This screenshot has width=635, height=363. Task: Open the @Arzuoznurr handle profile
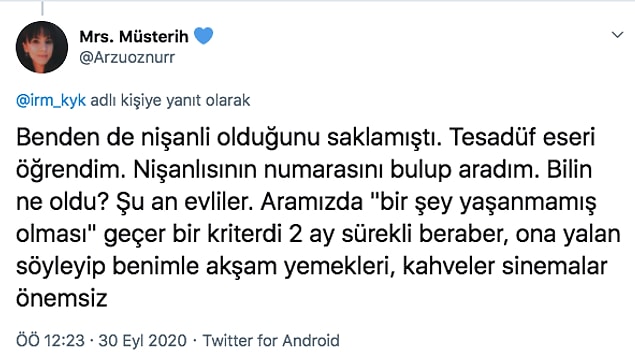coord(127,58)
